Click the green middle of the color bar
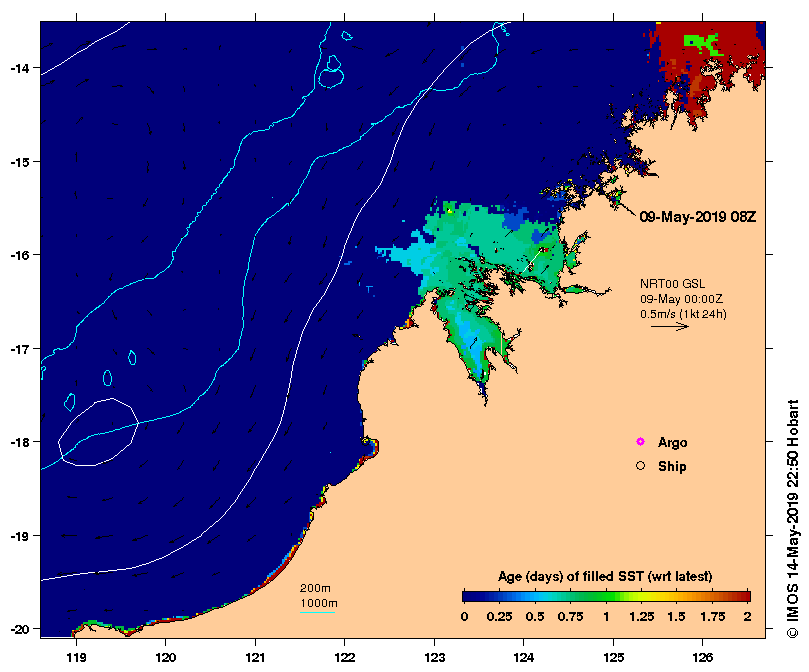Image resolution: width=809 pixels, height=672 pixels. pyautogui.click(x=607, y=597)
